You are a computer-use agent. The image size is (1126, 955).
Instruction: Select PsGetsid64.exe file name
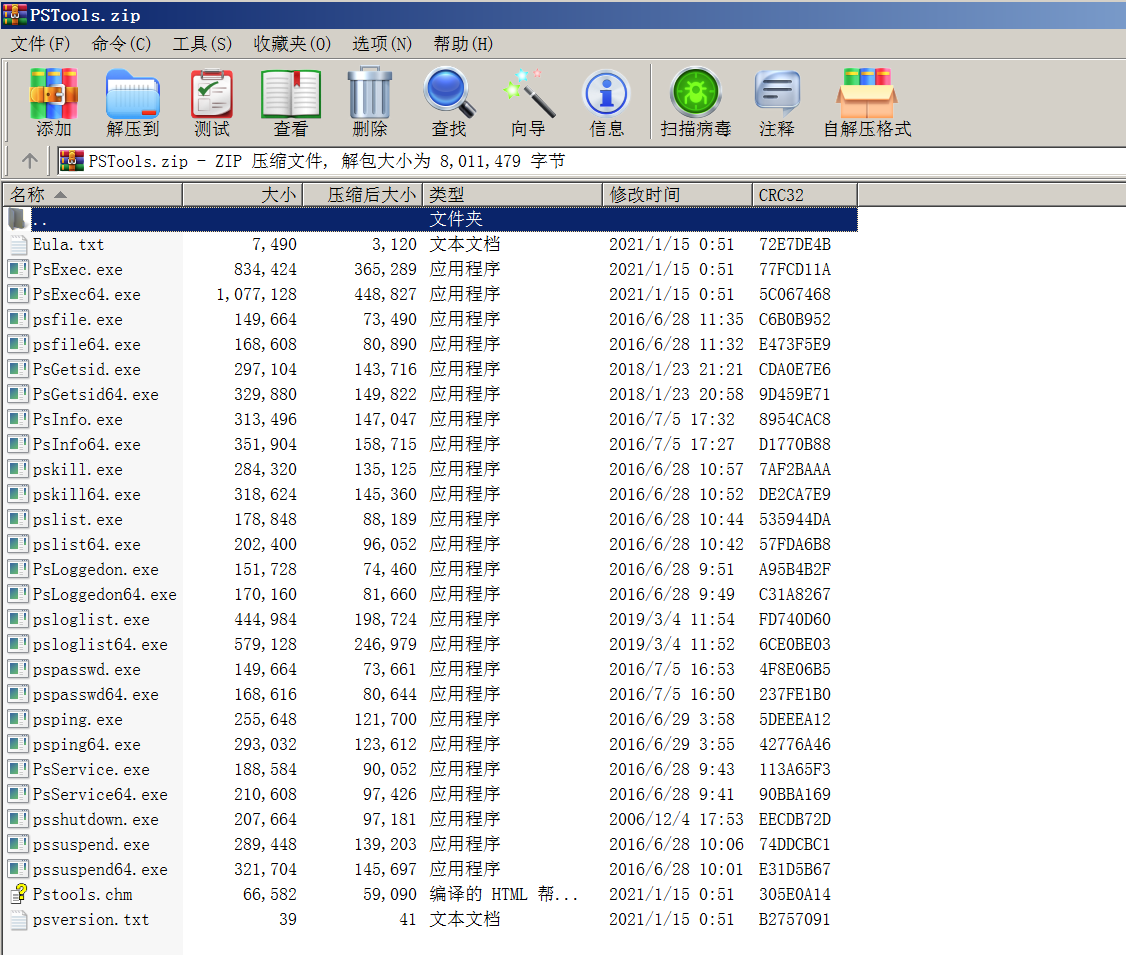pyautogui.click(x=96, y=394)
